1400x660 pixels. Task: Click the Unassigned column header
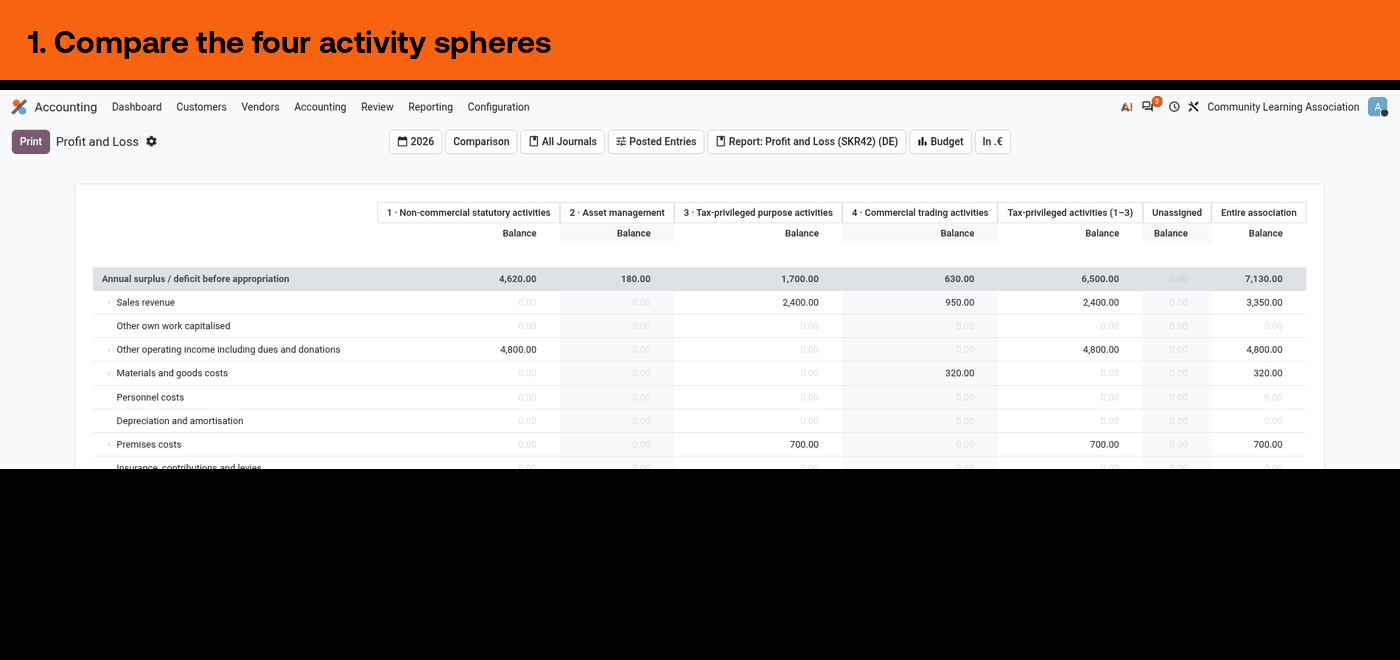1176,213
